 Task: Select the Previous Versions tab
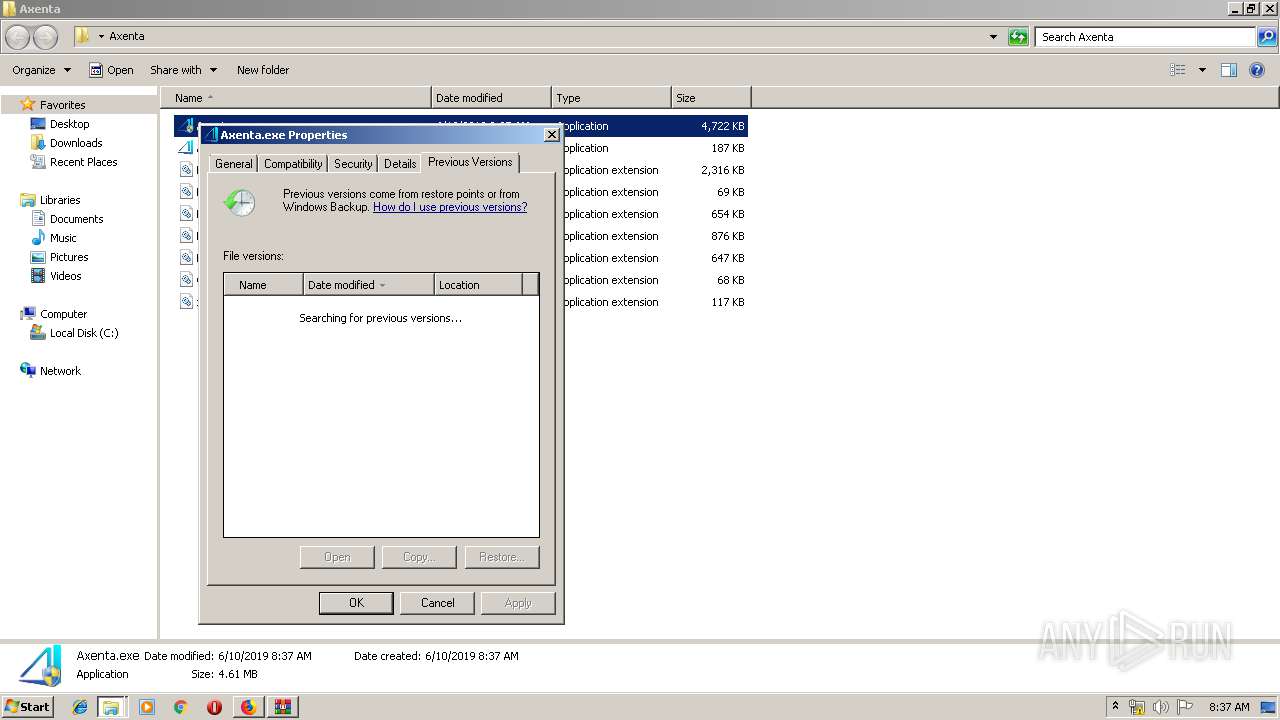[470, 162]
